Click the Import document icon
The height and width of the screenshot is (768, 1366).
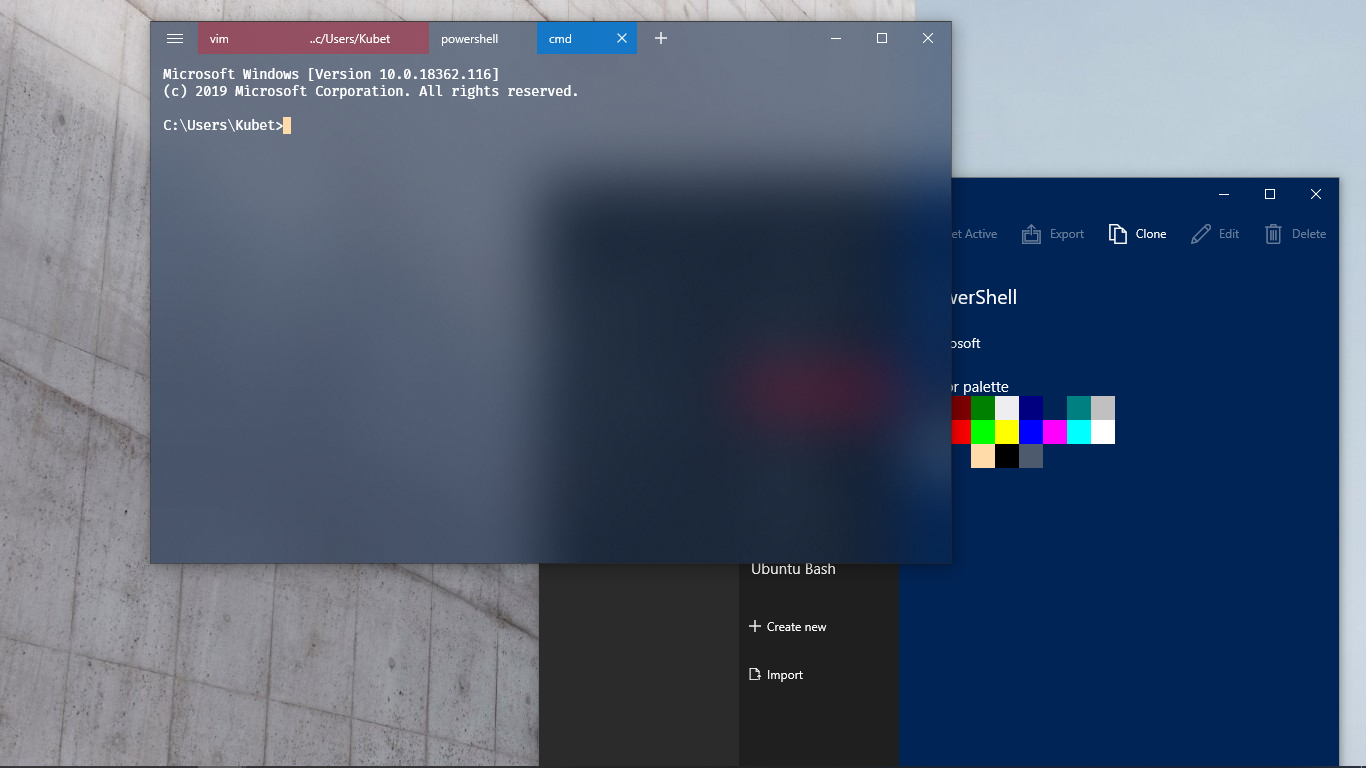pyautogui.click(x=753, y=674)
